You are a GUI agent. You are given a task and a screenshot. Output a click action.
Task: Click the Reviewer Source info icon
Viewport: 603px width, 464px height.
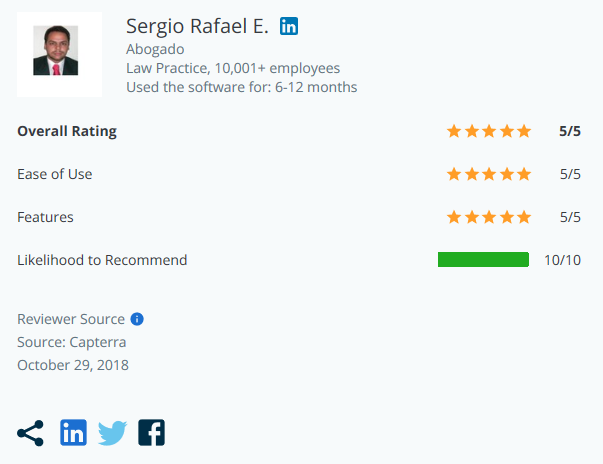[138, 319]
